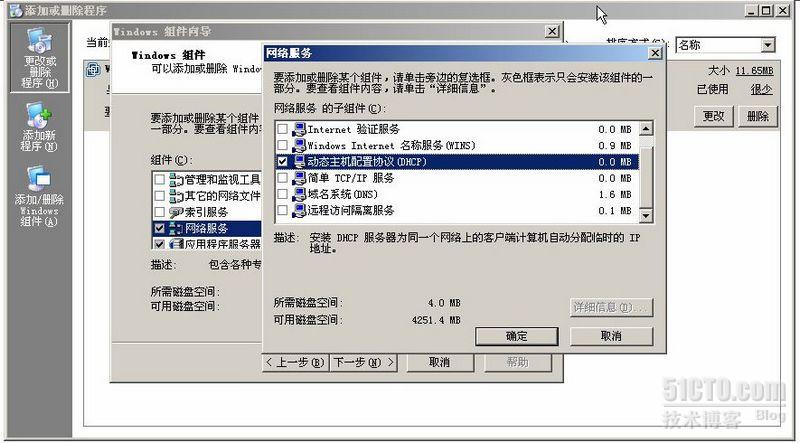The height and width of the screenshot is (443, 800).
Task: Check the 管理和监视工具 checkbox in wizard
Action: 160,180
